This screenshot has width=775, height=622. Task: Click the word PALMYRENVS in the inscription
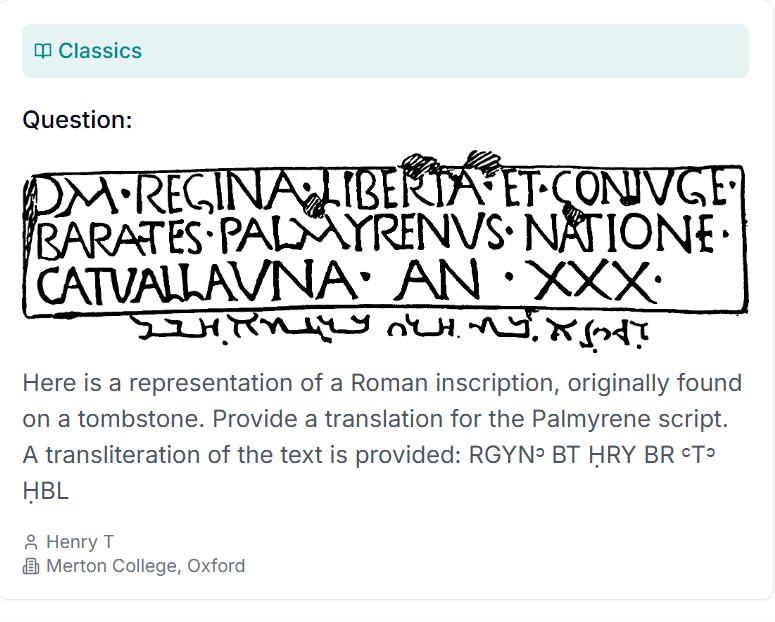click(x=360, y=237)
